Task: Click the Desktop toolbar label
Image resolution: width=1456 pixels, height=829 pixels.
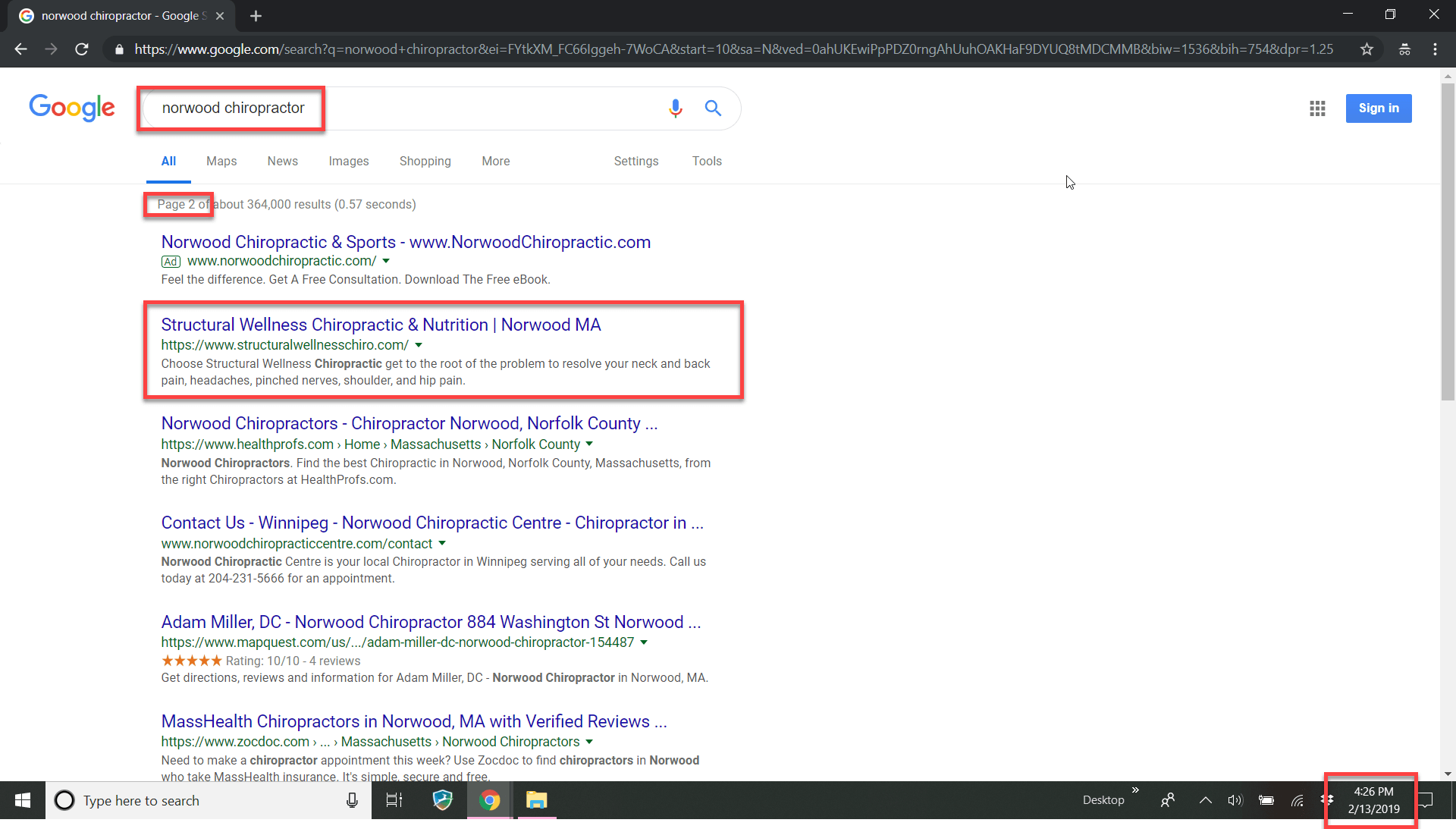Action: click(1103, 800)
